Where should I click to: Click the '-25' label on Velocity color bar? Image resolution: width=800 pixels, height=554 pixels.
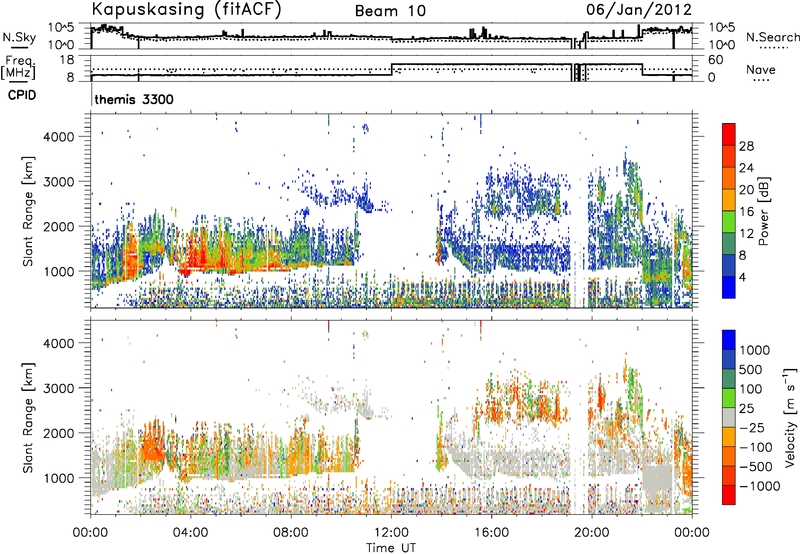coord(753,428)
